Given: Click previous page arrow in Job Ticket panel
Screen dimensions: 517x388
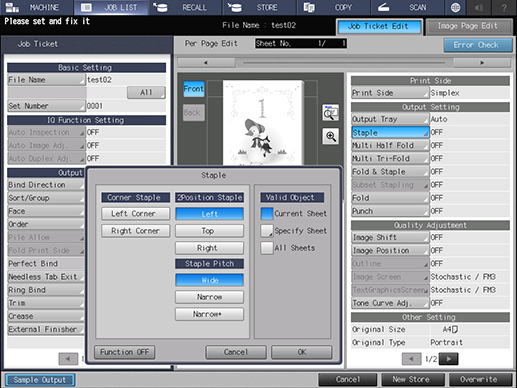Looking at the screenshot, I should point(68,359).
